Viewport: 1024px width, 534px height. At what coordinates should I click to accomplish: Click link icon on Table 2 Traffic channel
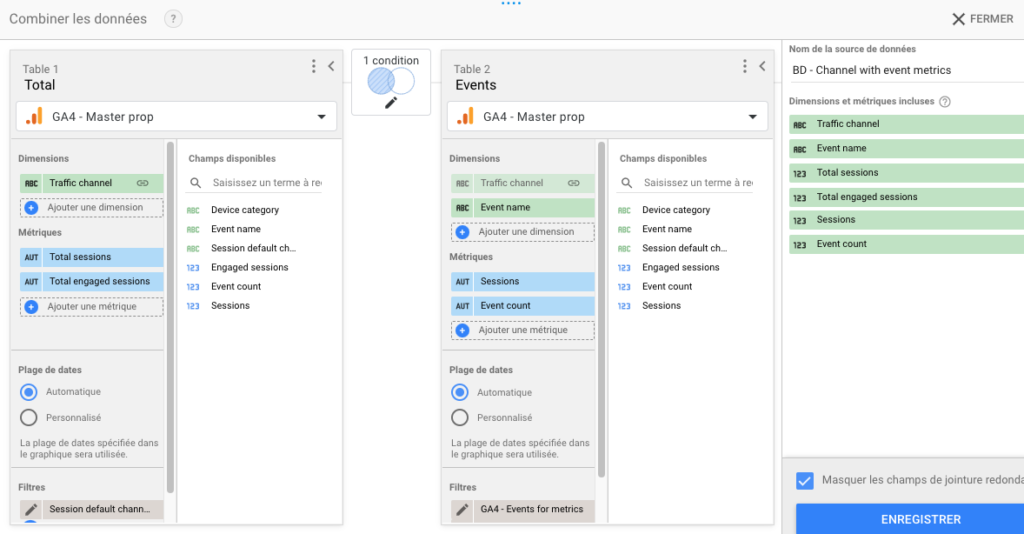[573, 183]
